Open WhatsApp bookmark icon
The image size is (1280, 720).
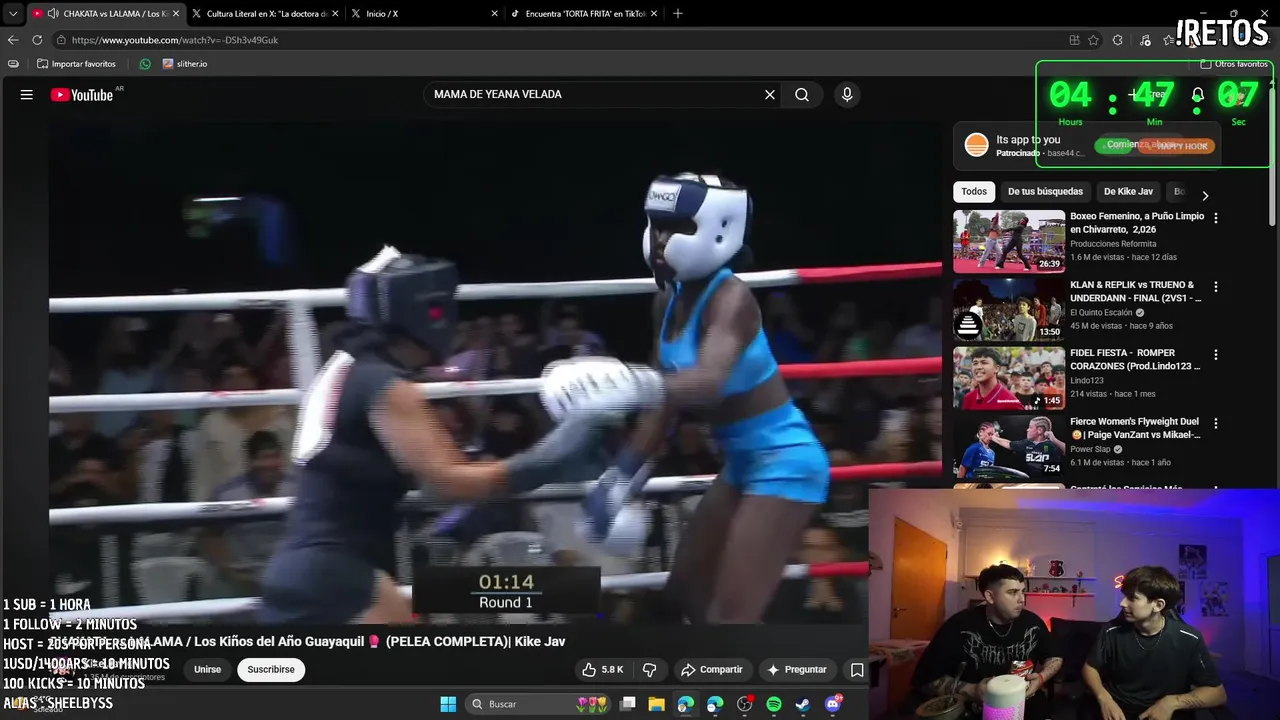145,64
